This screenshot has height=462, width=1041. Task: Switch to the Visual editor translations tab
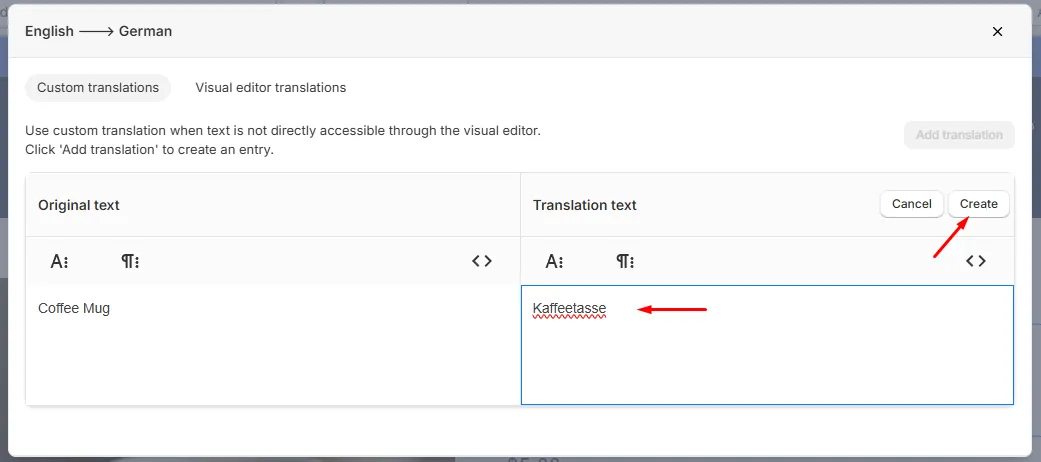pos(271,88)
